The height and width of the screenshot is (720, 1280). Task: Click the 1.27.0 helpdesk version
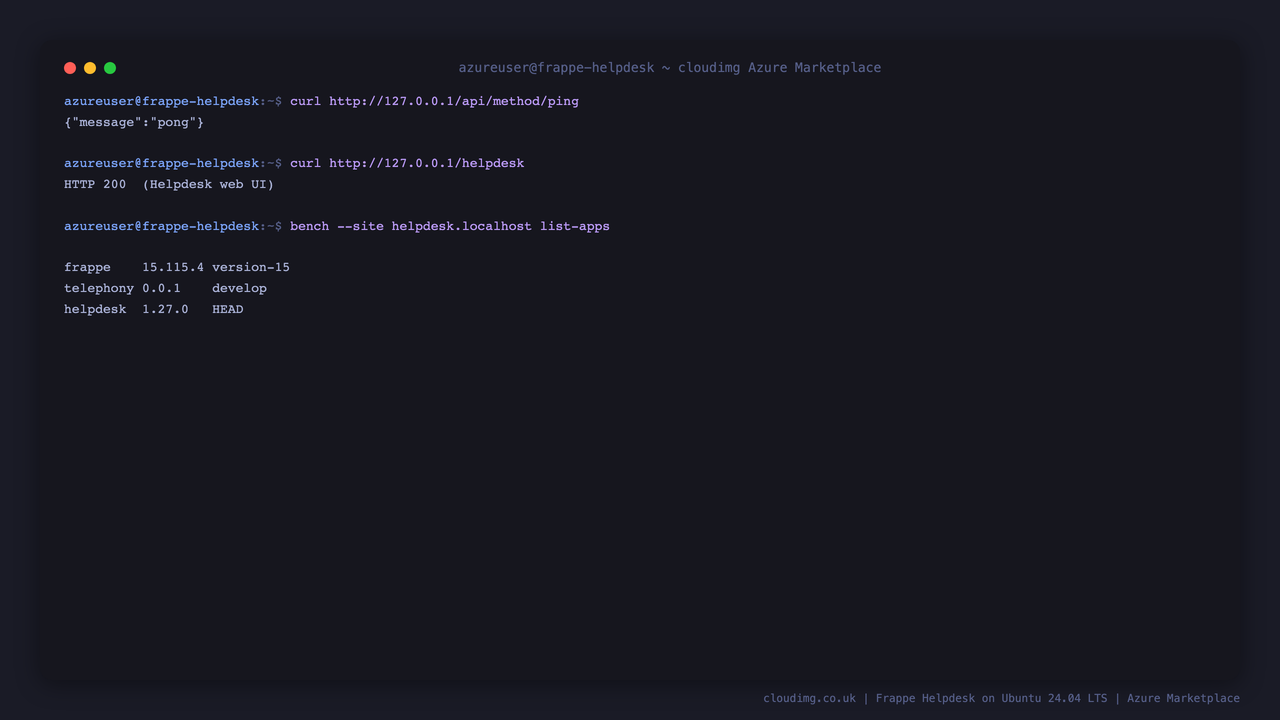click(165, 309)
